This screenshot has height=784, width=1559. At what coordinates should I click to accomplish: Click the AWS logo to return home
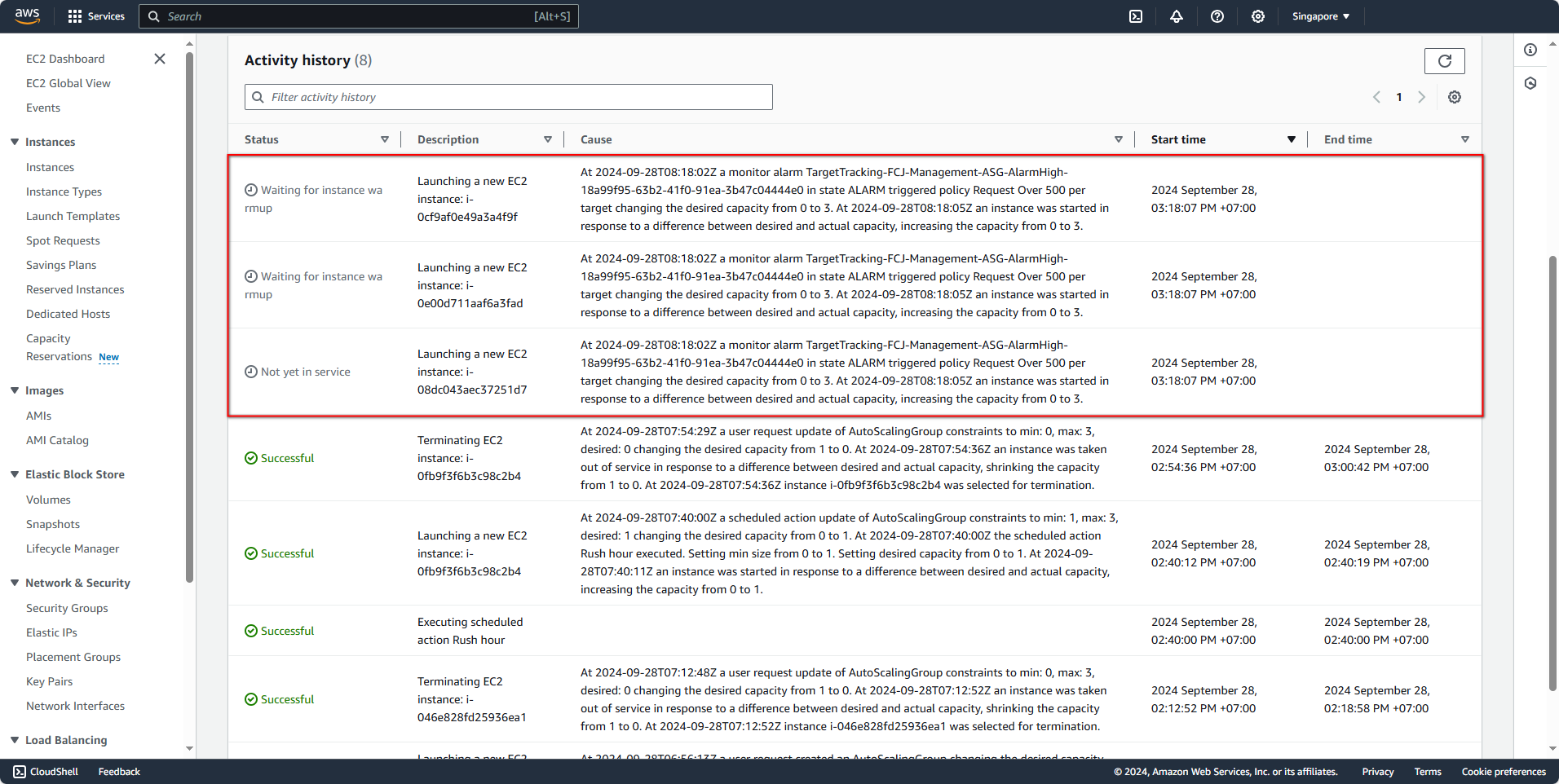[x=27, y=15]
